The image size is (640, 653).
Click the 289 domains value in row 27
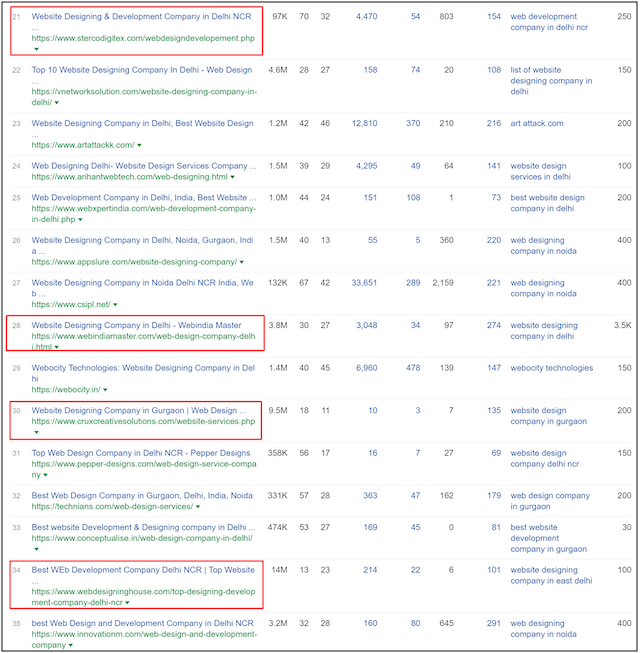click(413, 283)
